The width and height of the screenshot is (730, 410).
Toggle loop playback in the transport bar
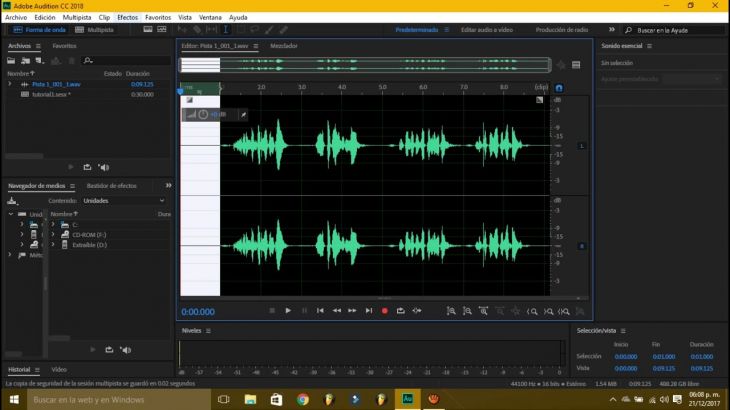pyautogui.click(x=400, y=311)
